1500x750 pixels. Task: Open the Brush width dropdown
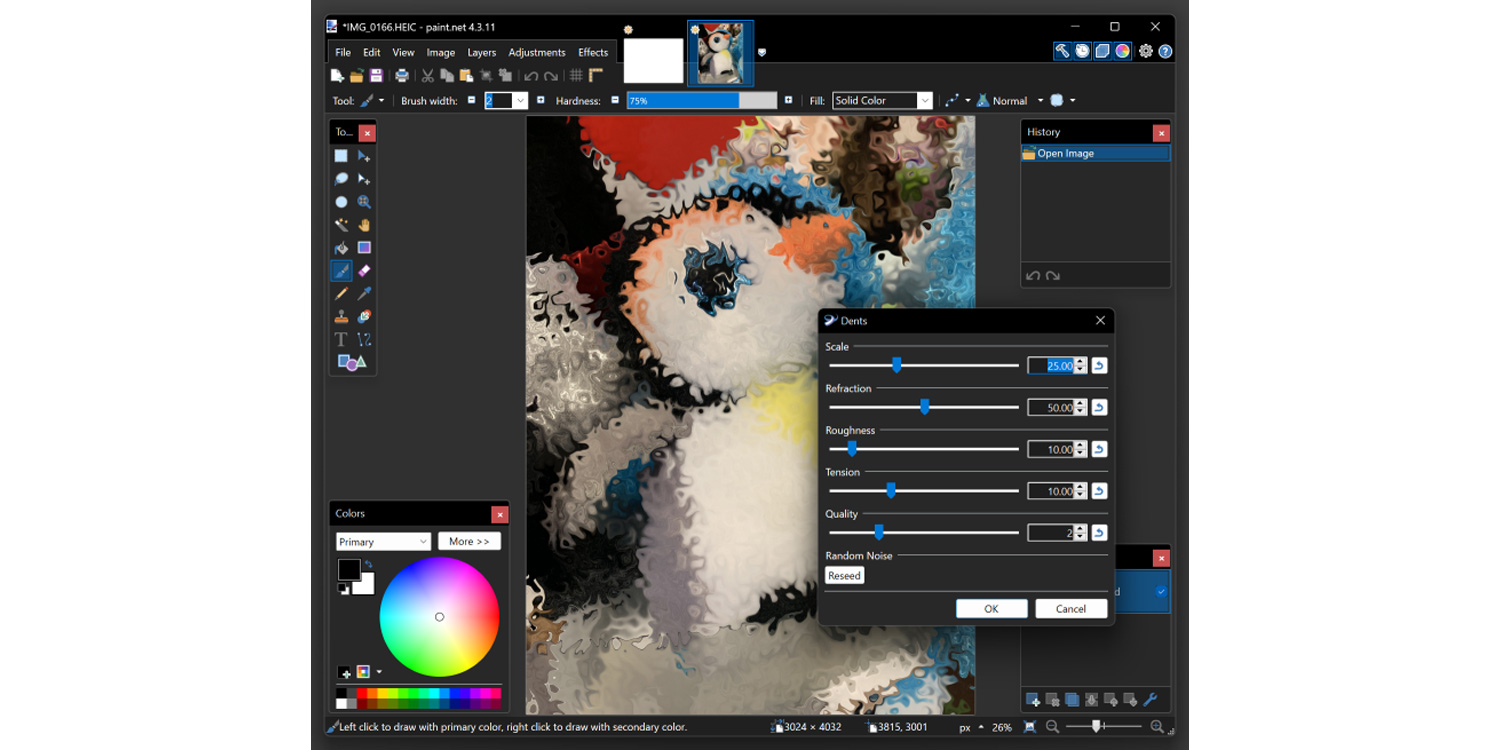pos(520,101)
